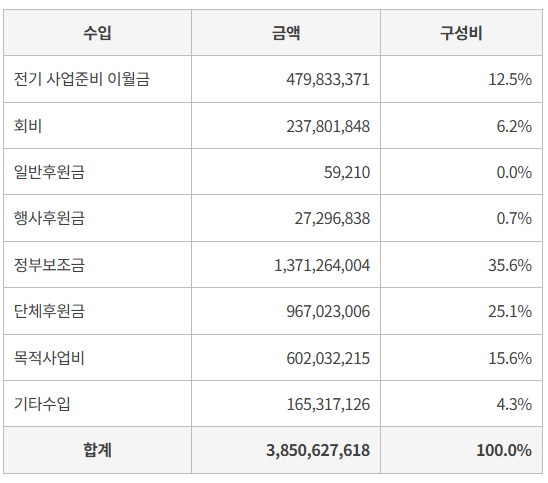The width and height of the screenshot is (548, 483).
Task: Click the 단체후원금 row label
Action: coord(49,311)
